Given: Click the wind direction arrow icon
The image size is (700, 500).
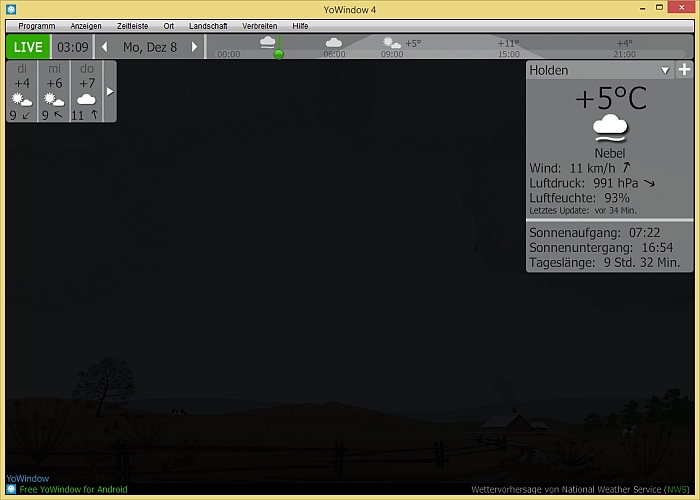Looking at the screenshot, I should coord(626,167).
